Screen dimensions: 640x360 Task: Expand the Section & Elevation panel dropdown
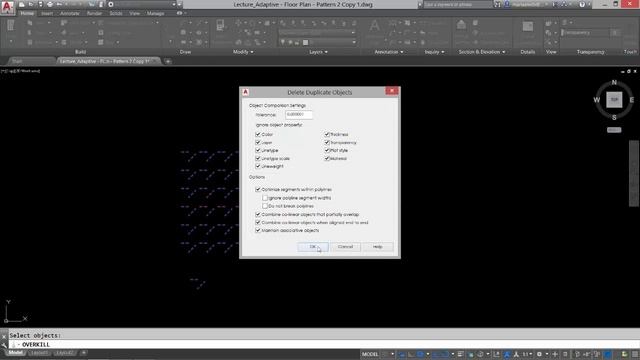coord(482,52)
